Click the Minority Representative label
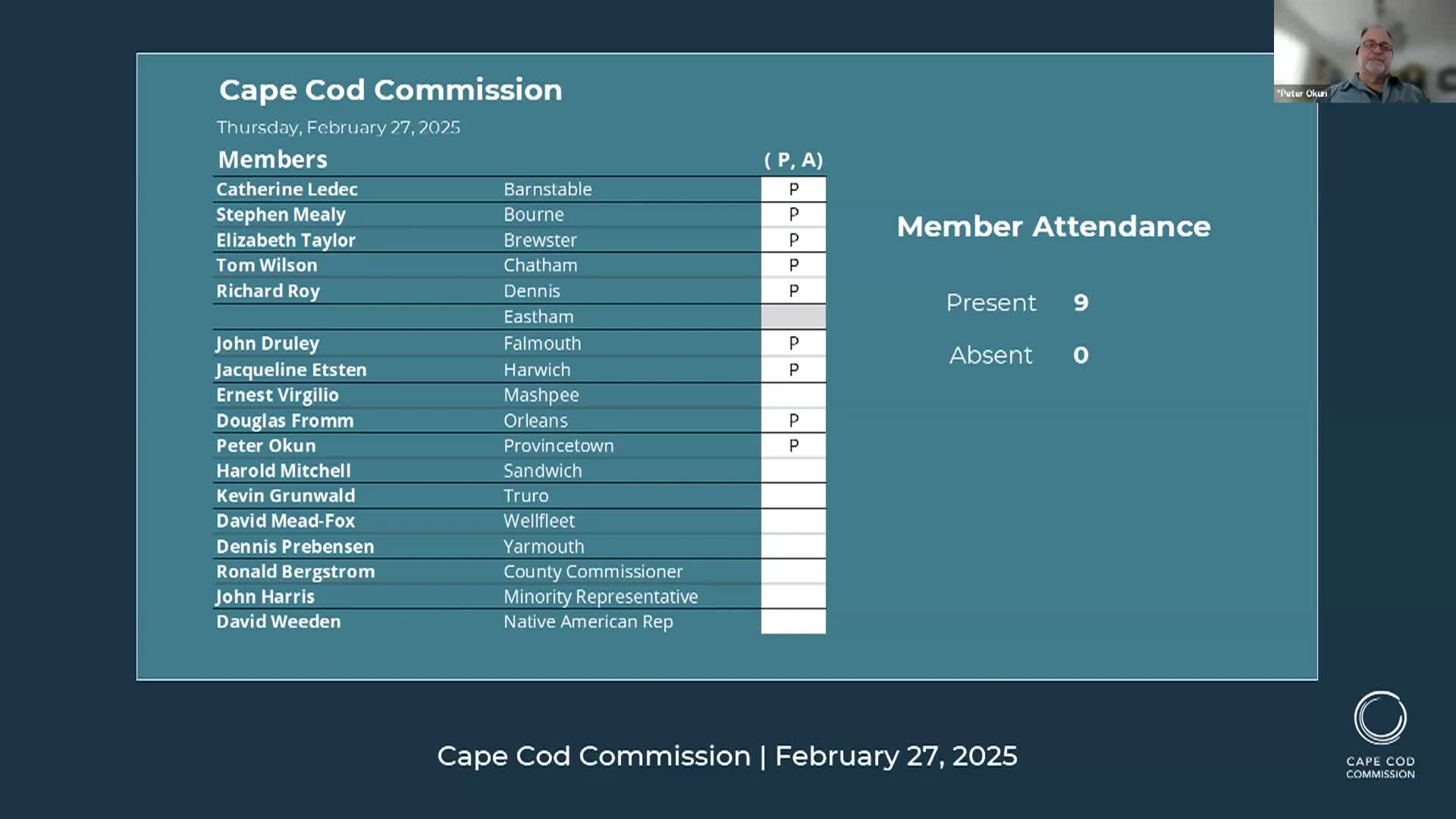Screen dimensions: 1456x819 click(601, 597)
